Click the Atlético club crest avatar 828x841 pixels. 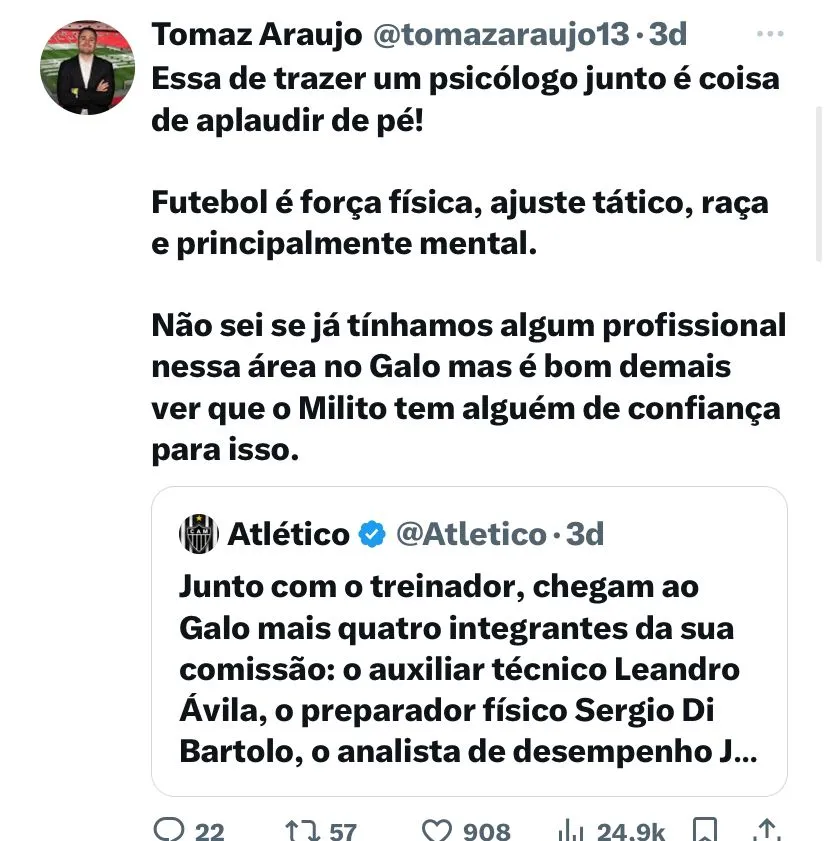(198, 534)
